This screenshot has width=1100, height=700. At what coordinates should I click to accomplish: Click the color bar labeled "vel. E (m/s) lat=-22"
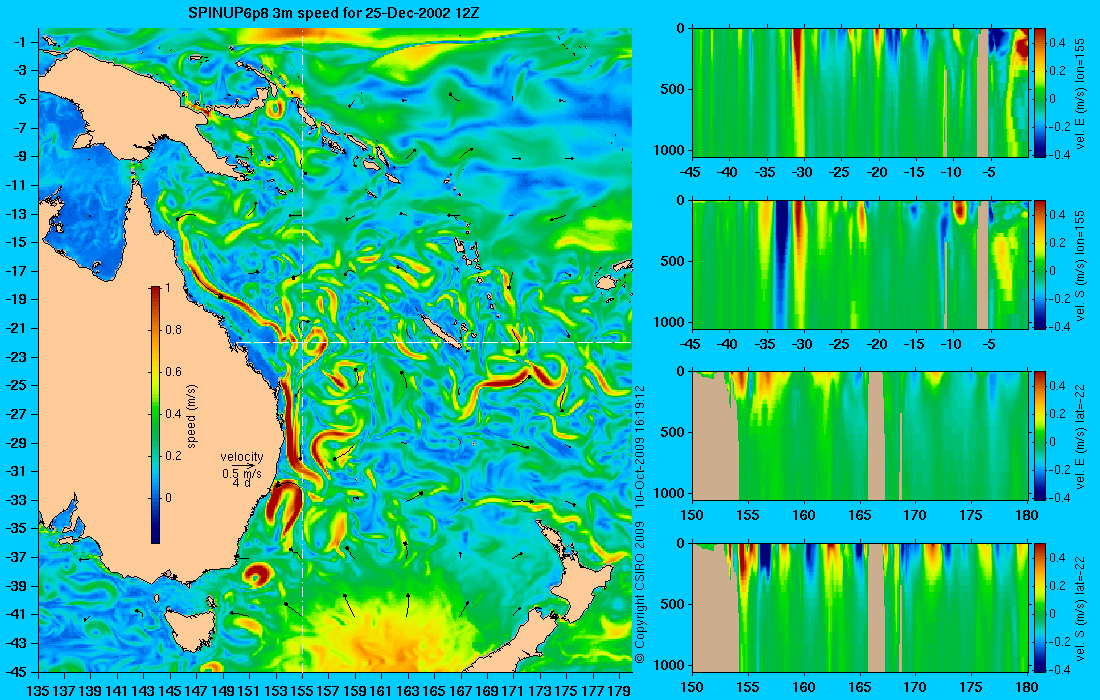(x=1040, y=436)
